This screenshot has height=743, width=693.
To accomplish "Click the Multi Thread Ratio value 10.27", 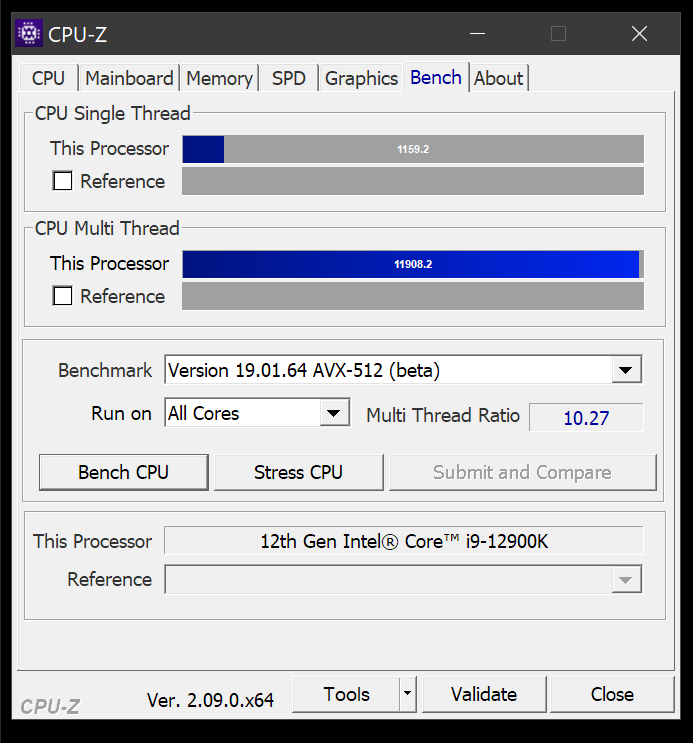I will pyautogui.click(x=586, y=417).
